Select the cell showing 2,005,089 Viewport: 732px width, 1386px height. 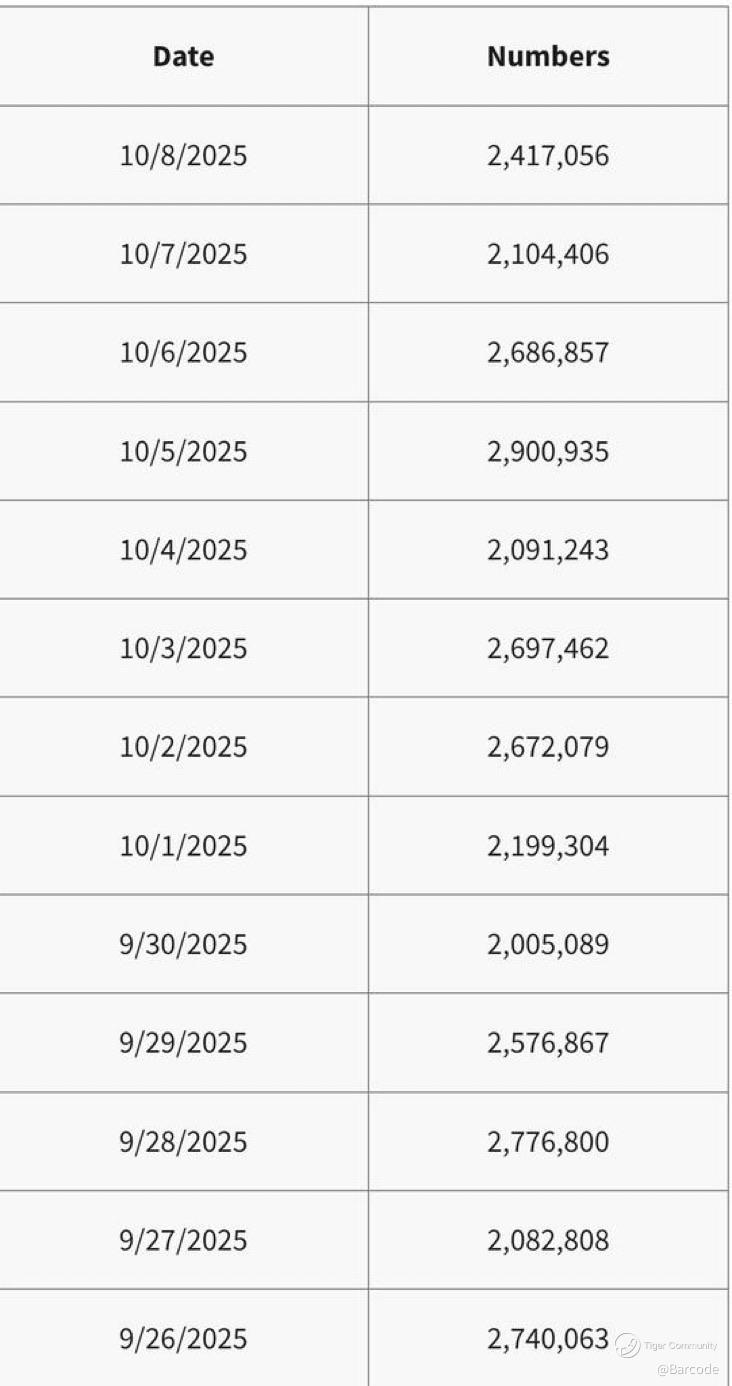[x=548, y=944]
